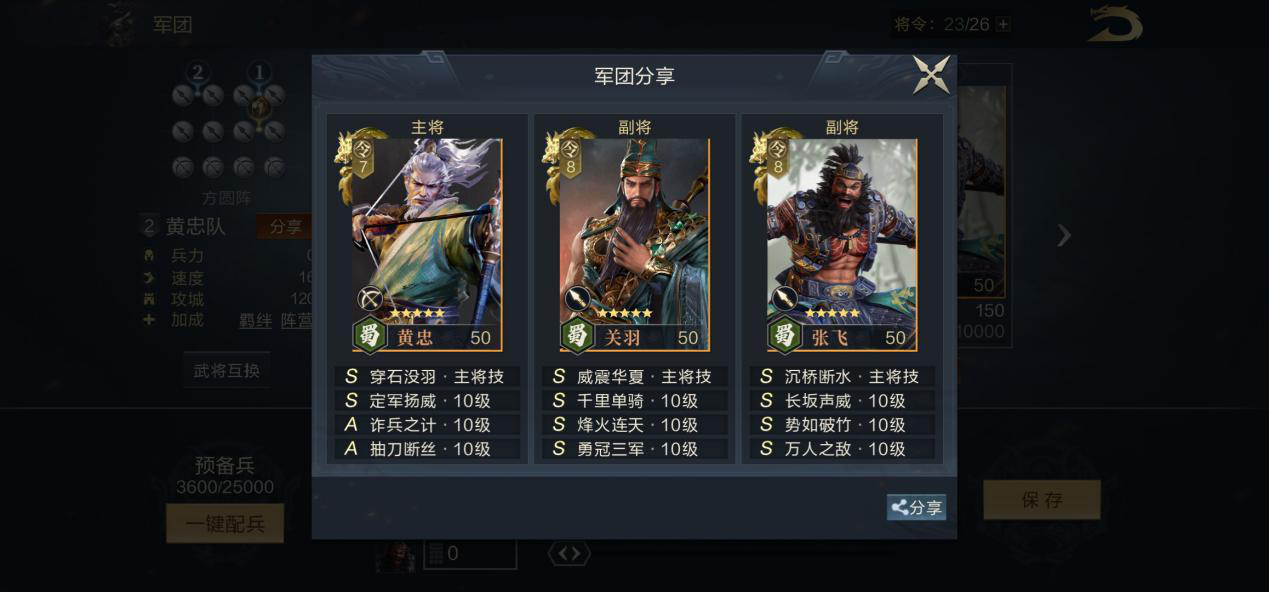The height and width of the screenshot is (592, 1269).
Task: Click the troop-type icon on 张飞 card
Action: point(785,299)
